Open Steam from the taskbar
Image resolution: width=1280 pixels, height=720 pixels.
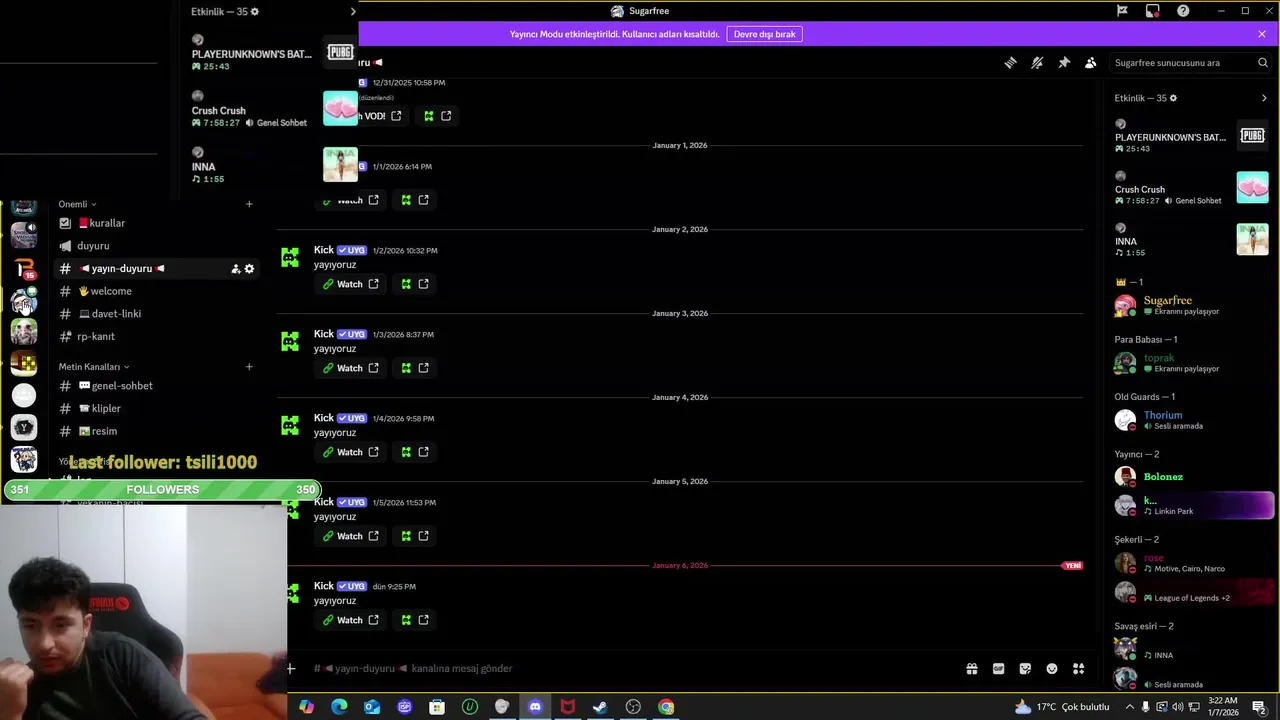point(600,707)
